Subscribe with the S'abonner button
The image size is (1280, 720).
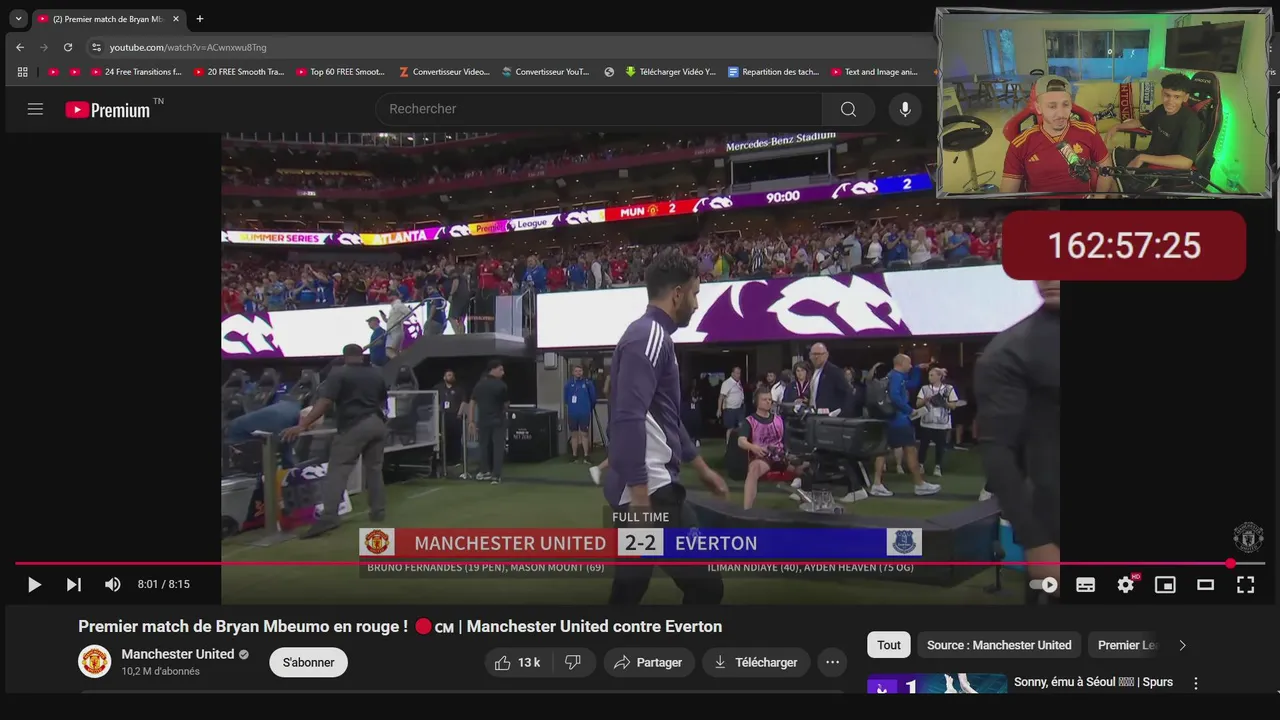[x=309, y=662]
